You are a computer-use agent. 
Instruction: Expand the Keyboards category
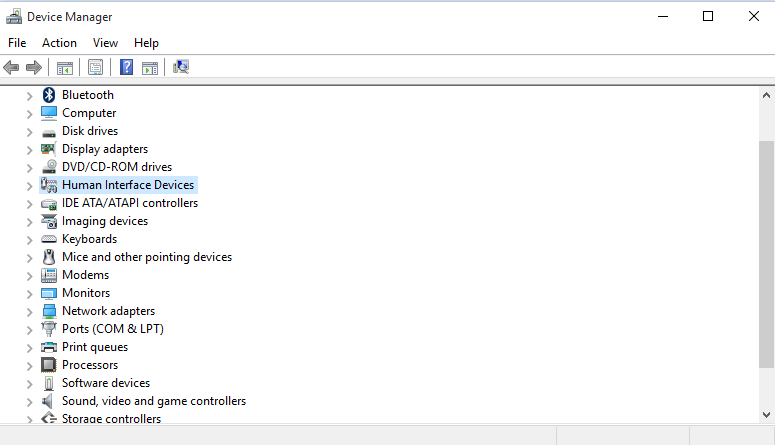click(29, 240)
